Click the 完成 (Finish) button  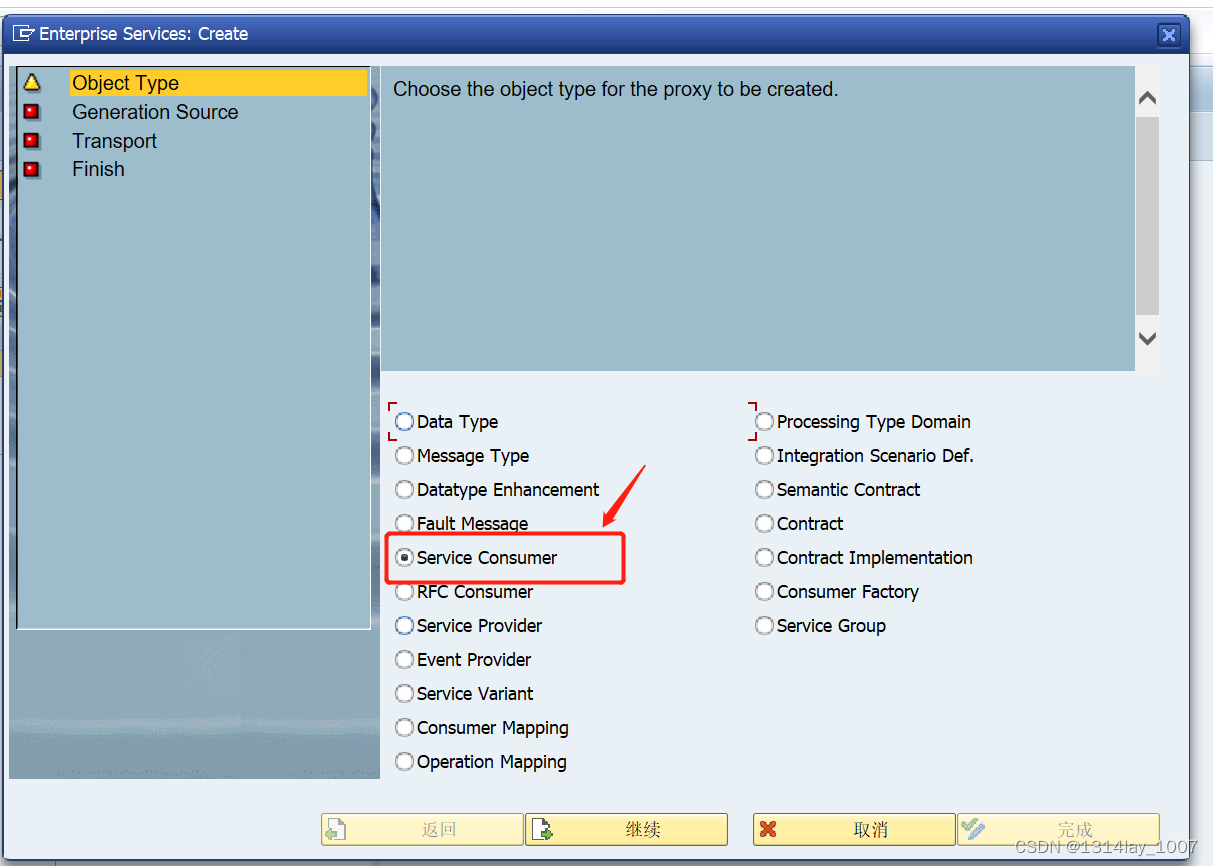[x=1058, y=830]
